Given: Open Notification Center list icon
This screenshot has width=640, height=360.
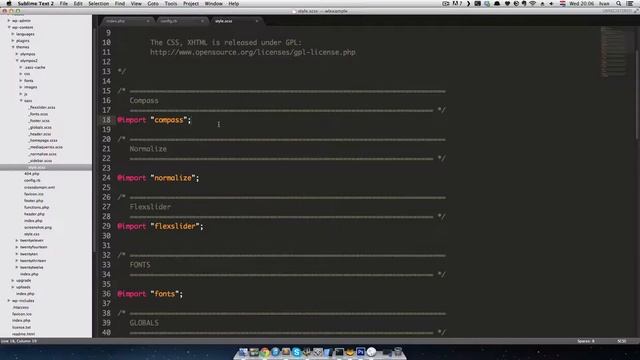Looking at the screenshot, I should [x=631, y=3].
